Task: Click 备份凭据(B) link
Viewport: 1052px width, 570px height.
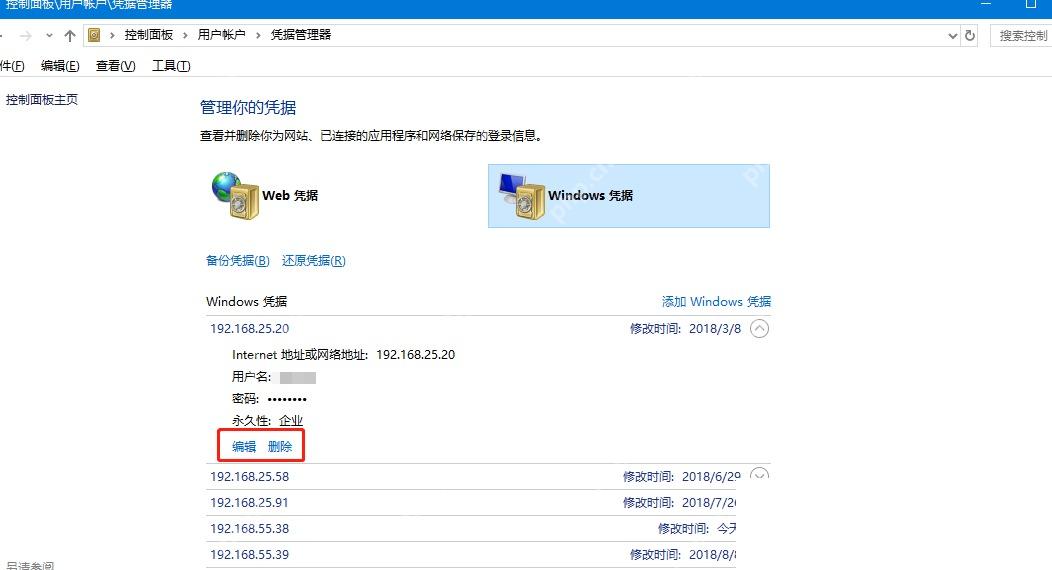Action: [238, 261]
